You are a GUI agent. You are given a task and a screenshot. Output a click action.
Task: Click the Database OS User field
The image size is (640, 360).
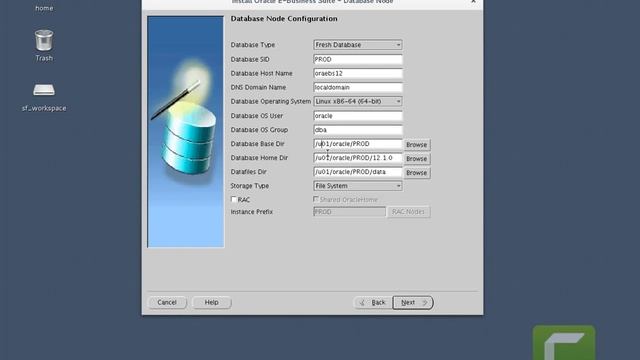click(358, 116)
